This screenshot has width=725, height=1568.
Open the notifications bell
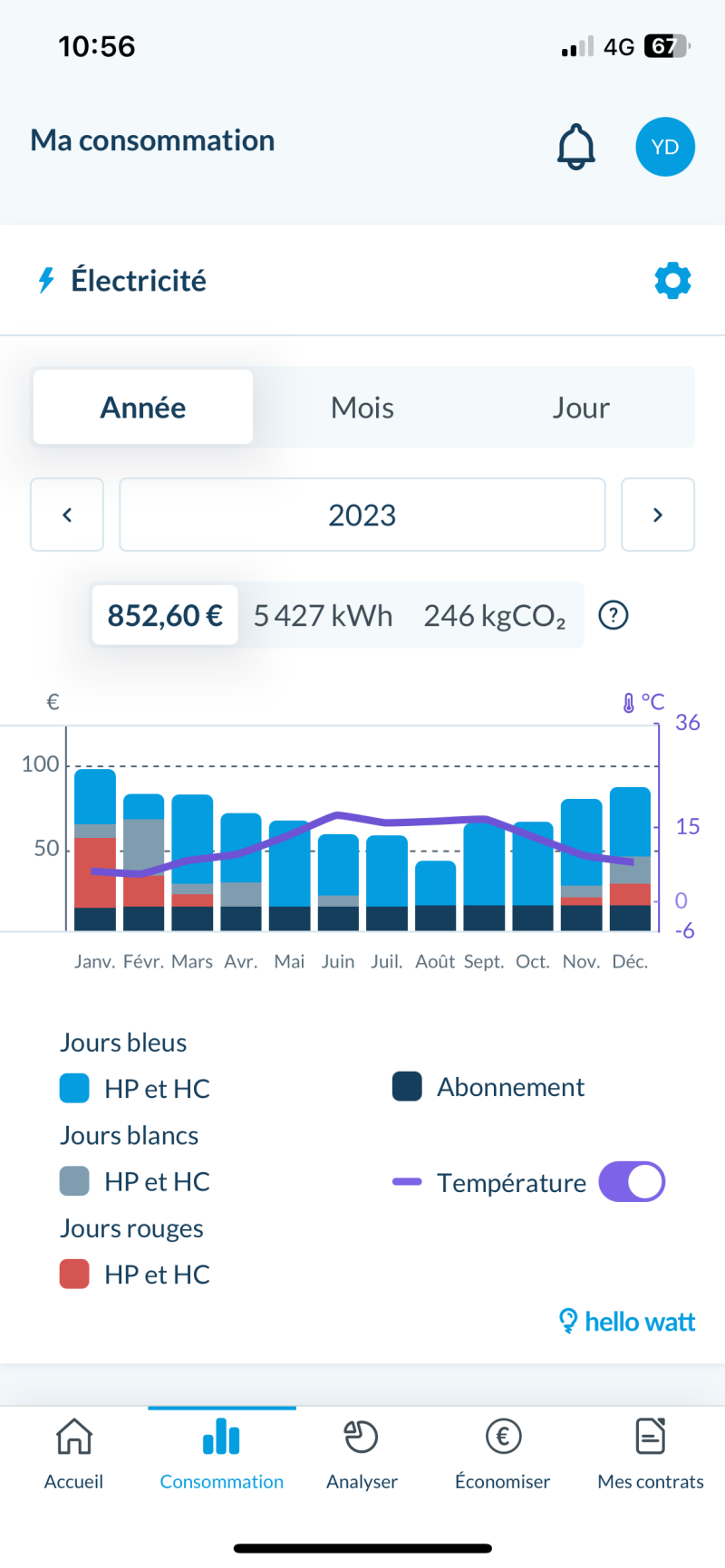click(x=575, y=147)
